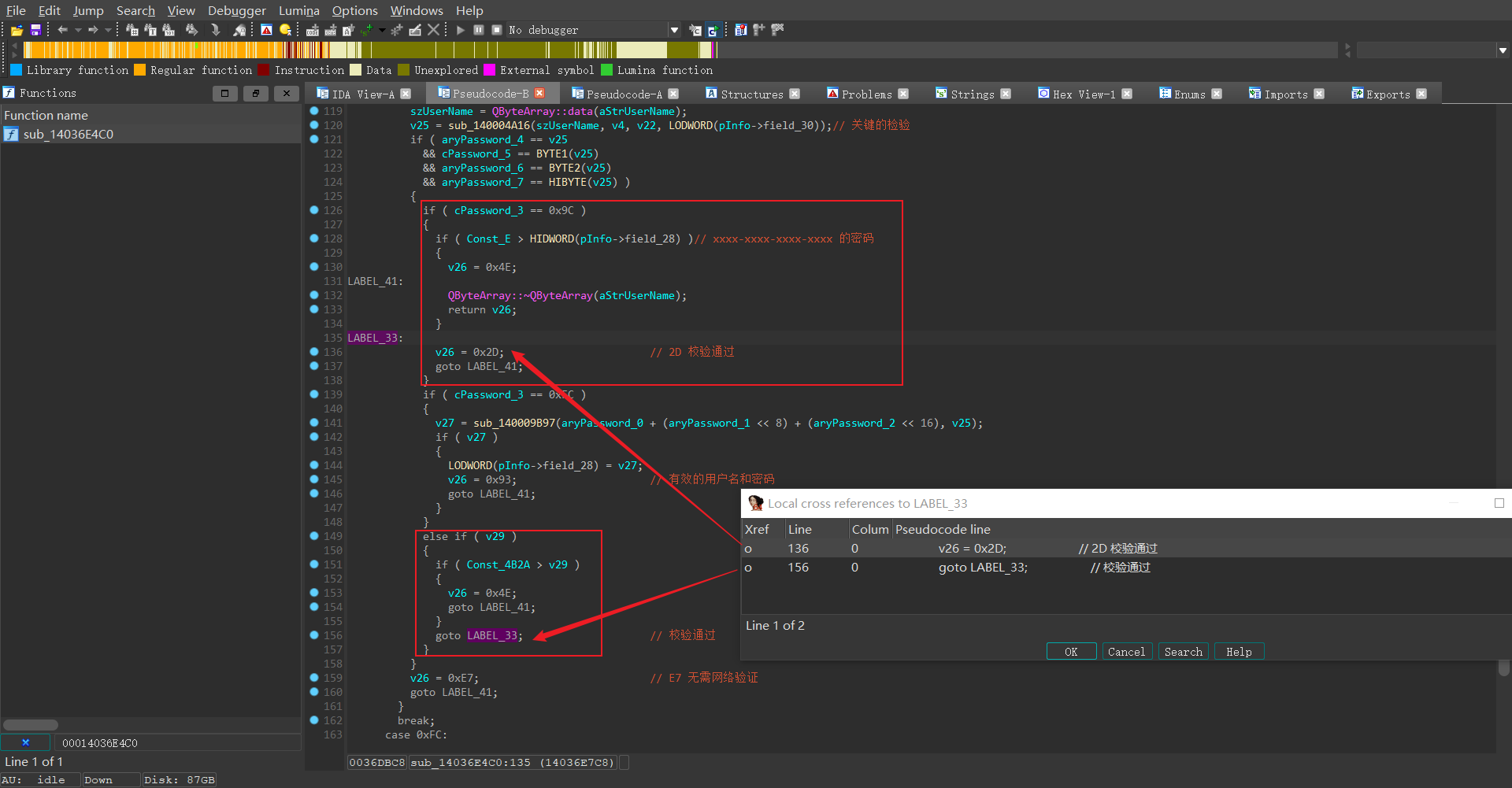Toggle breakpoint dot on line 136
Image resolution: width=1512 pixels, height=788 pixels.
point(314,352)
